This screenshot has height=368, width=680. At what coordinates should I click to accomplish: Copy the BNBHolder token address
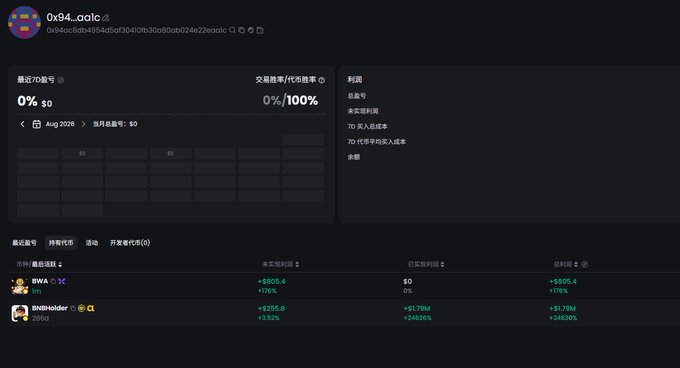pos(72,309)
